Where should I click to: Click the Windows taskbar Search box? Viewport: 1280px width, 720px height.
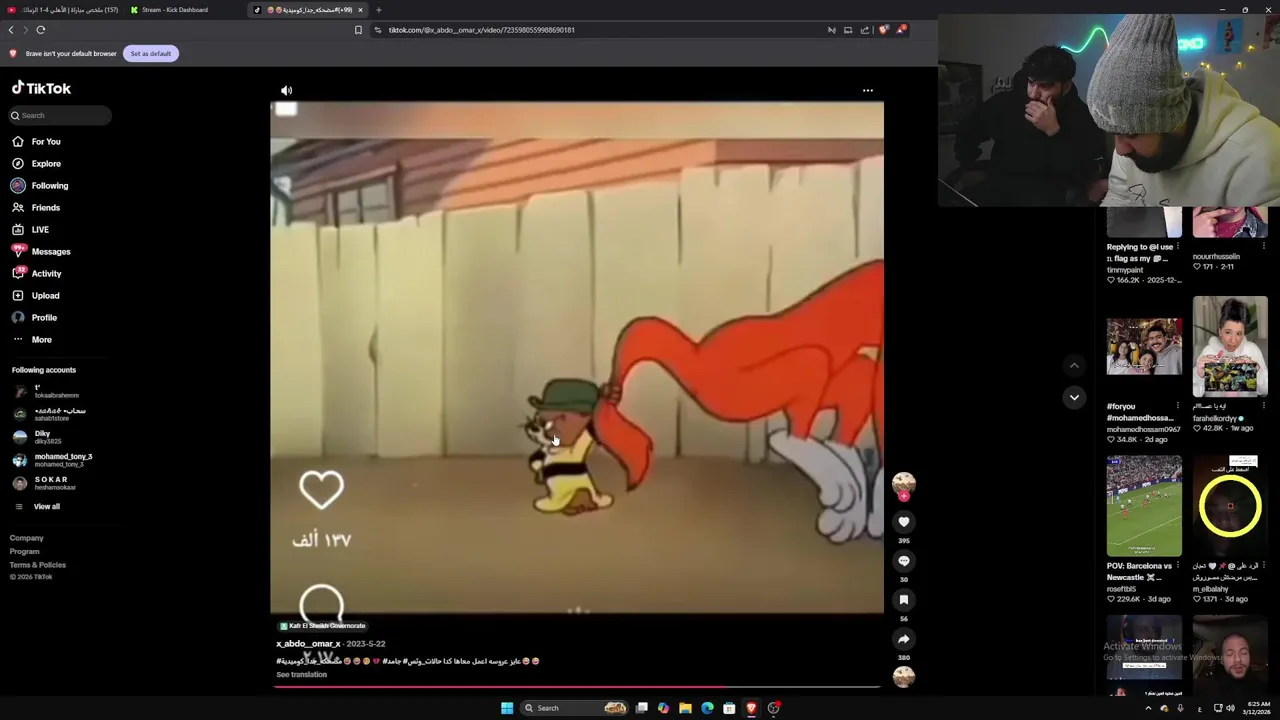tap(573, 708)
